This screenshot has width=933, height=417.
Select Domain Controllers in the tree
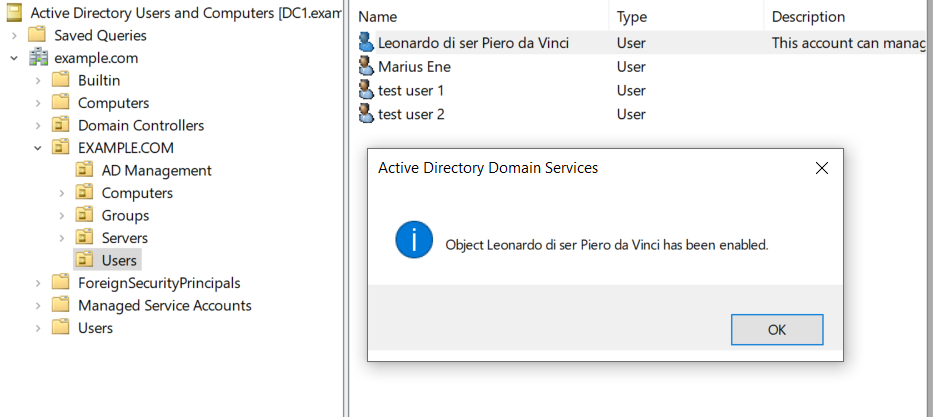[140, 125]
